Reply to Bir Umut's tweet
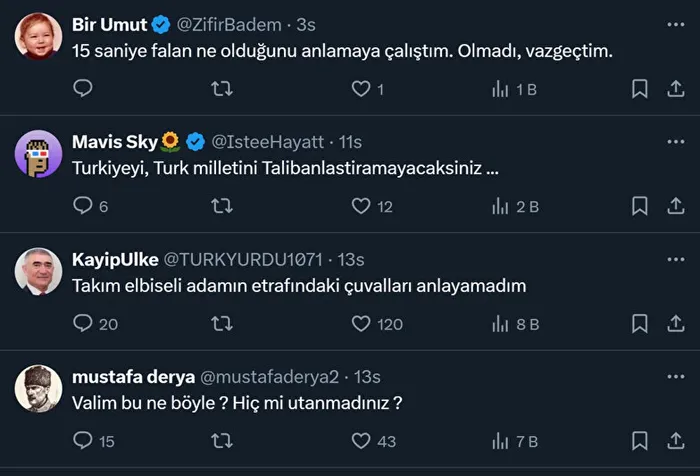 84,89
